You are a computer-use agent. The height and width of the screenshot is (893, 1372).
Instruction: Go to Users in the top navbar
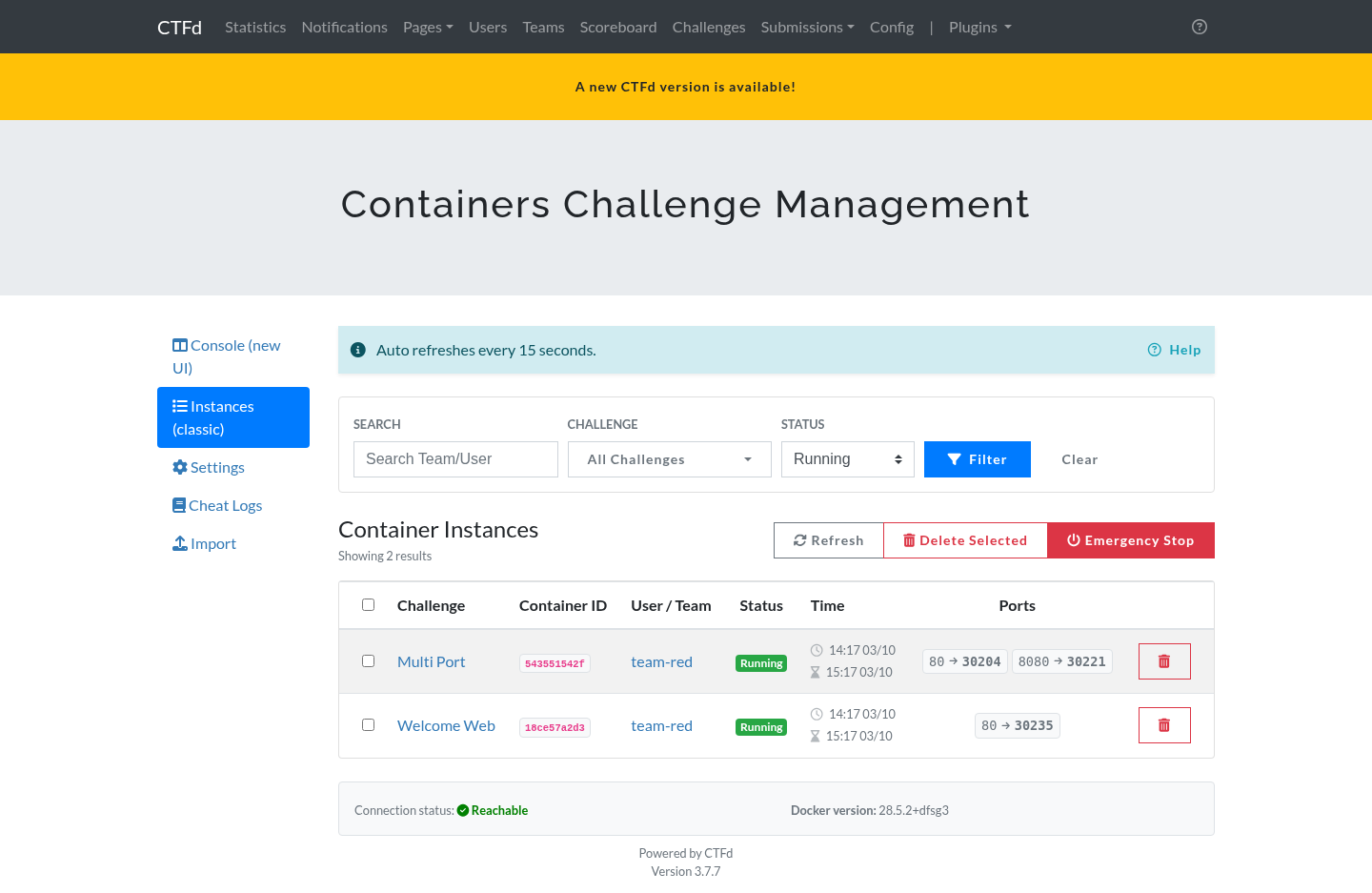point(488,27)
